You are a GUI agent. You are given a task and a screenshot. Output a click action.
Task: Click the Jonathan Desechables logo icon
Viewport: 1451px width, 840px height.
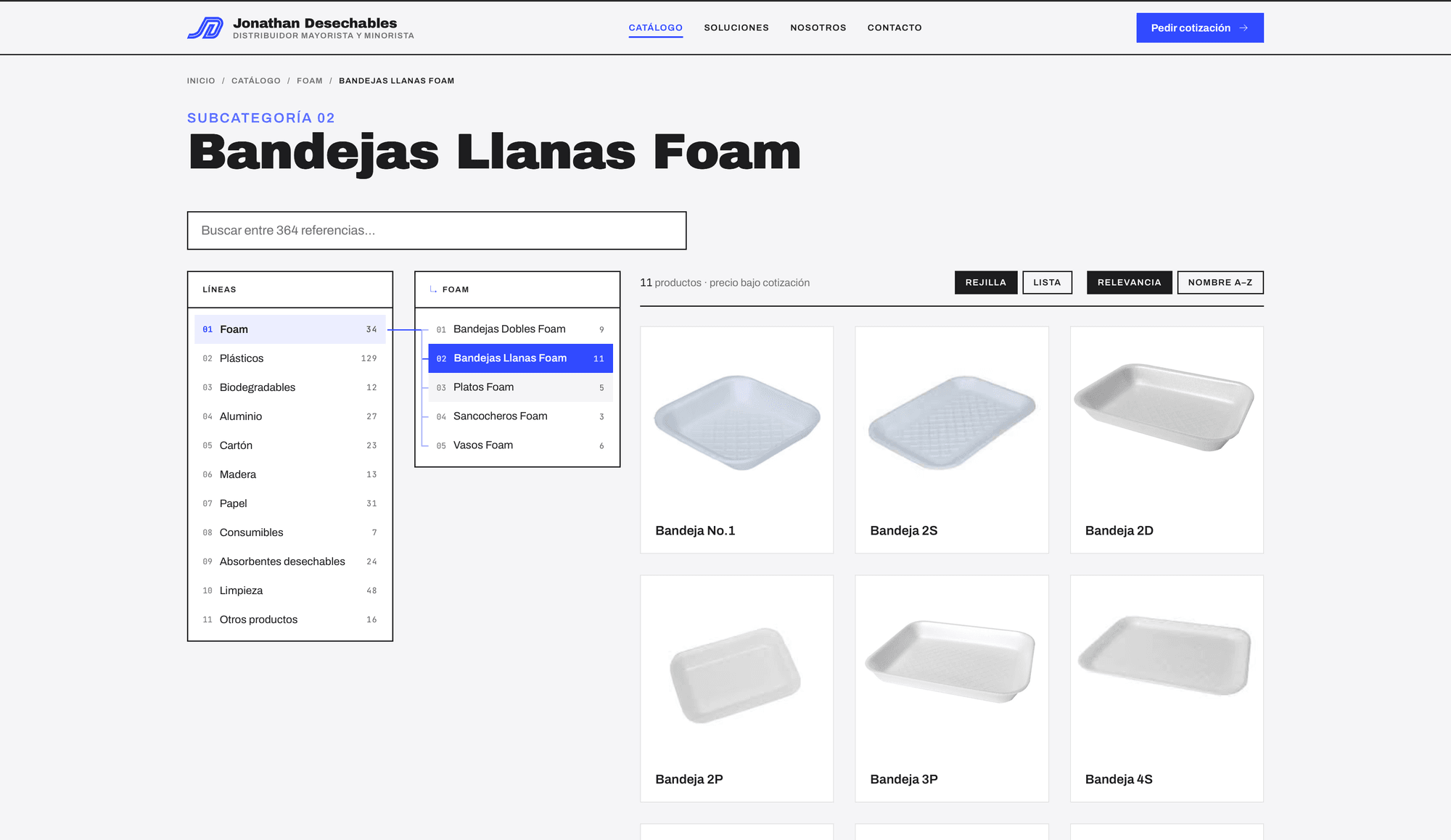point(205,28)
